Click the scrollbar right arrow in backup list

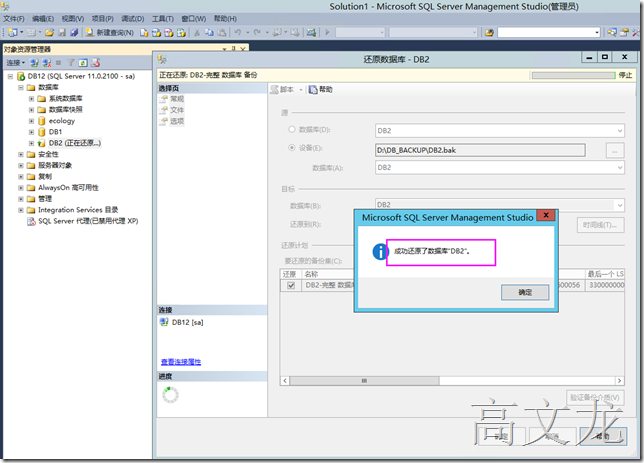tap(620, 381)
